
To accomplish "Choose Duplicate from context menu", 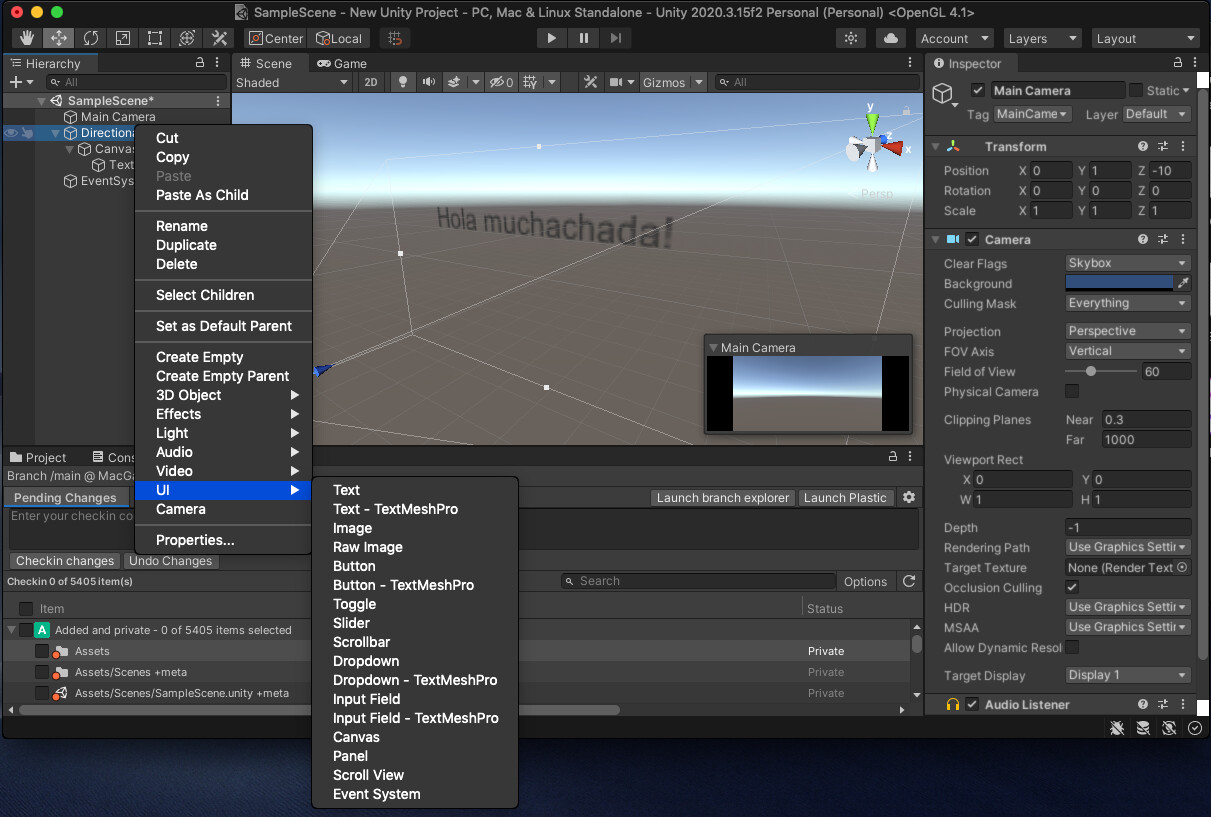I will tap(186, 245).
